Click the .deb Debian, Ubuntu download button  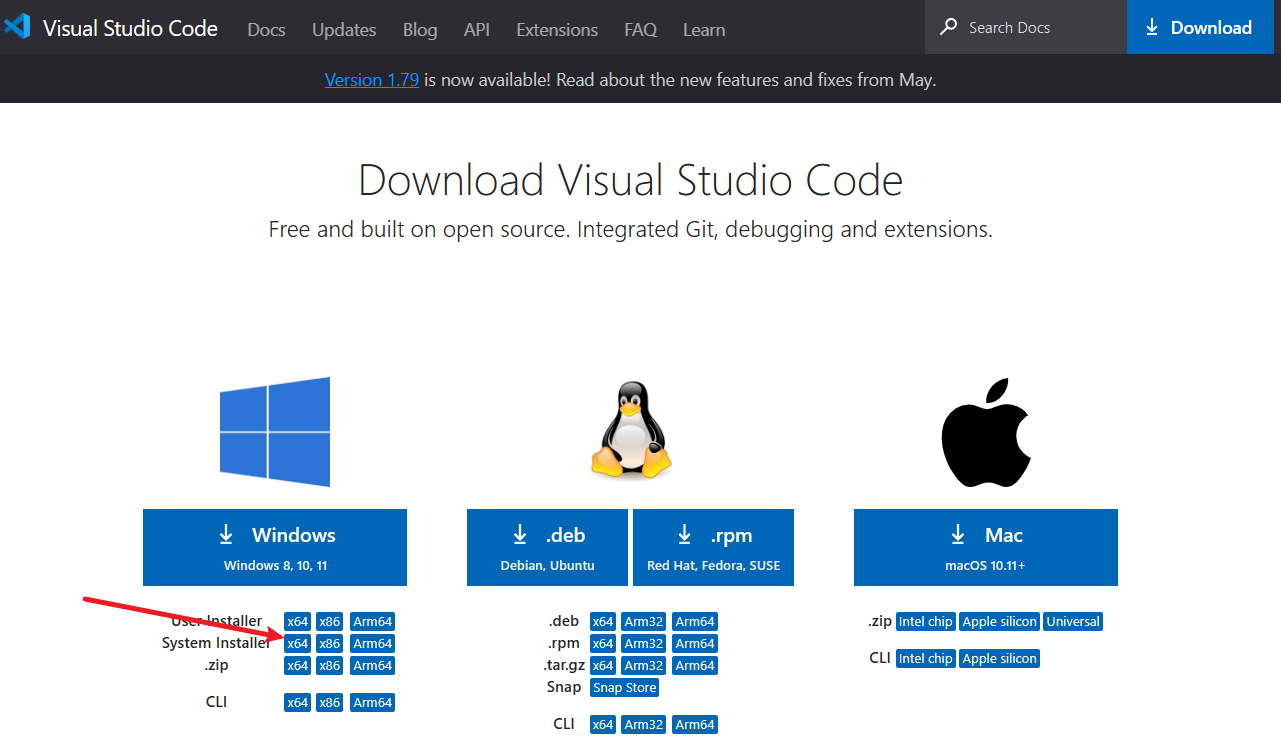547,547
